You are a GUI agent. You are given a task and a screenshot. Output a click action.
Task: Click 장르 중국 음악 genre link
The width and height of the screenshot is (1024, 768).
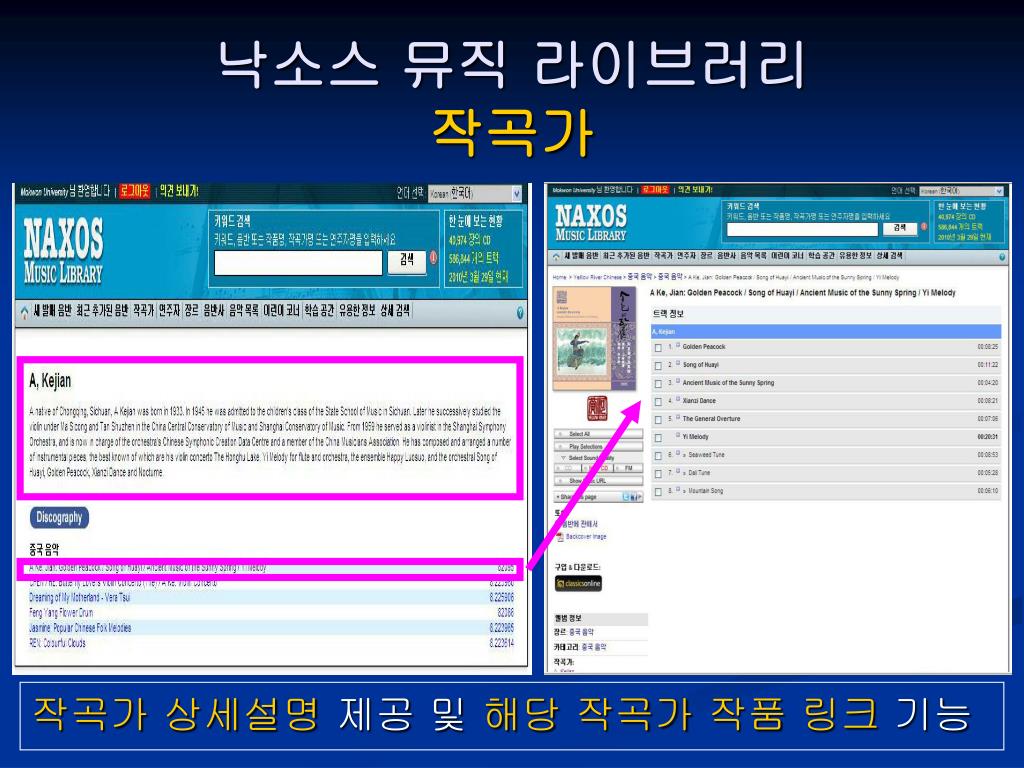[x=581, y=632]
